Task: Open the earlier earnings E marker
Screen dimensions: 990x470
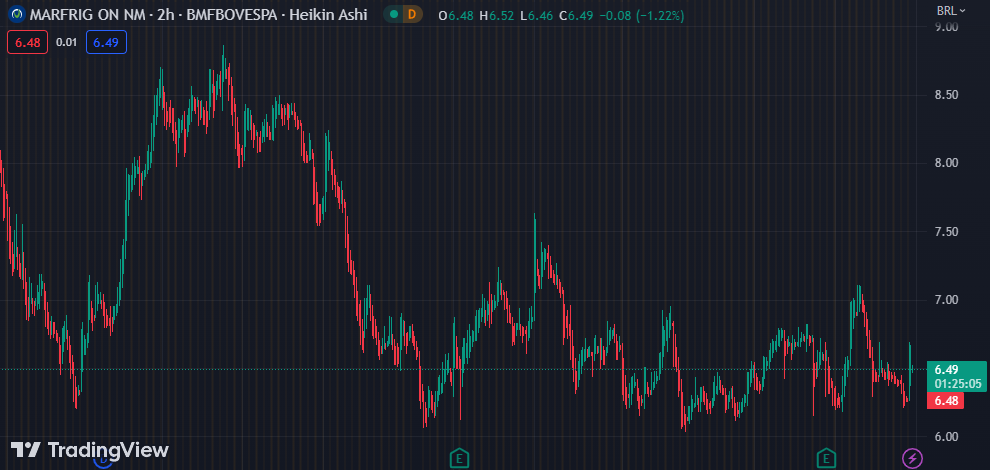Action: [459, 457]
